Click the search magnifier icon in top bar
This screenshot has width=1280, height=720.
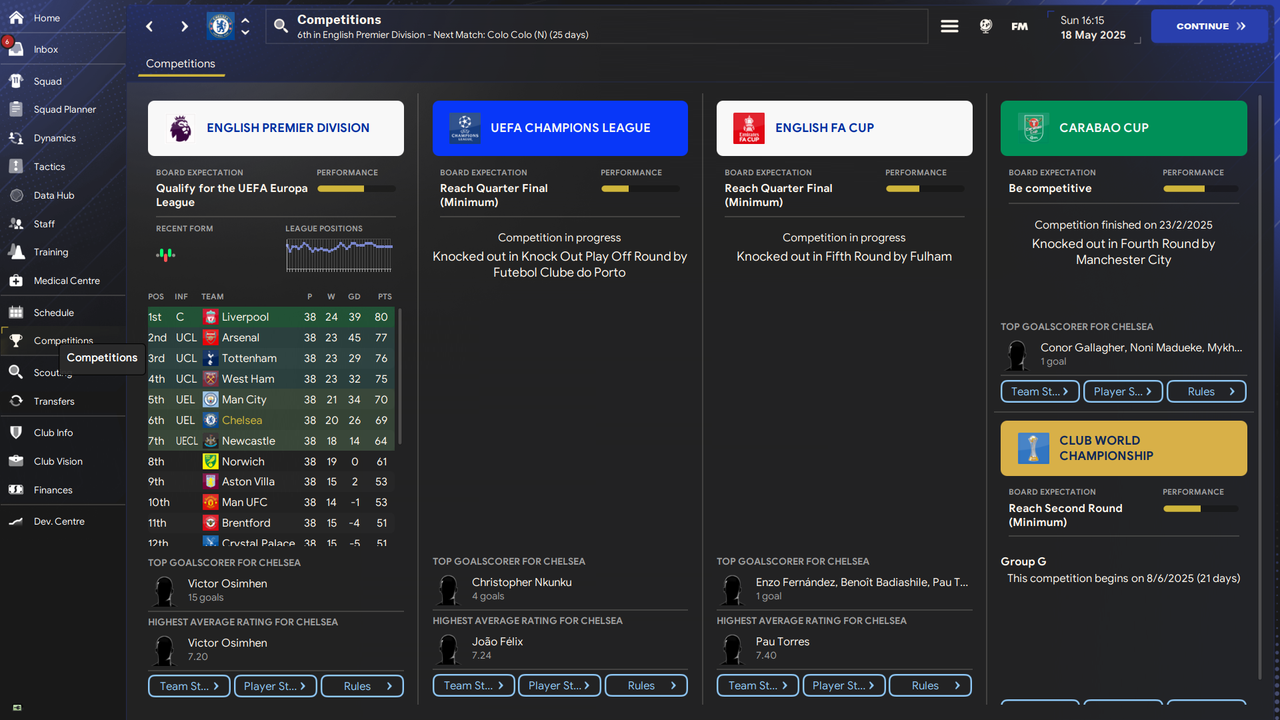281,27
